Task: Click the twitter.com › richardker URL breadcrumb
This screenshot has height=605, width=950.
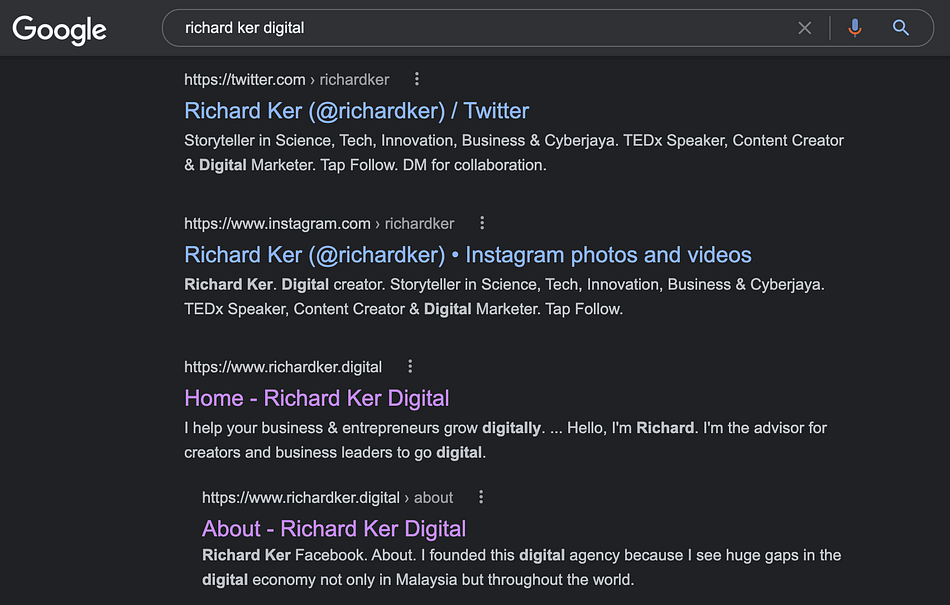Action: 287,80
